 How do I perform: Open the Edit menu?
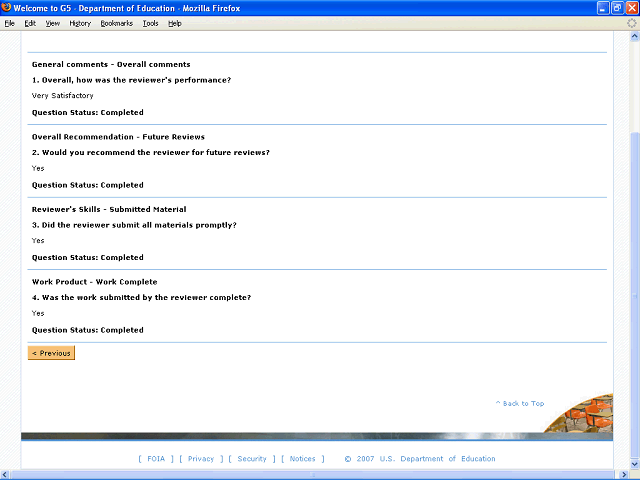(30, 23)
